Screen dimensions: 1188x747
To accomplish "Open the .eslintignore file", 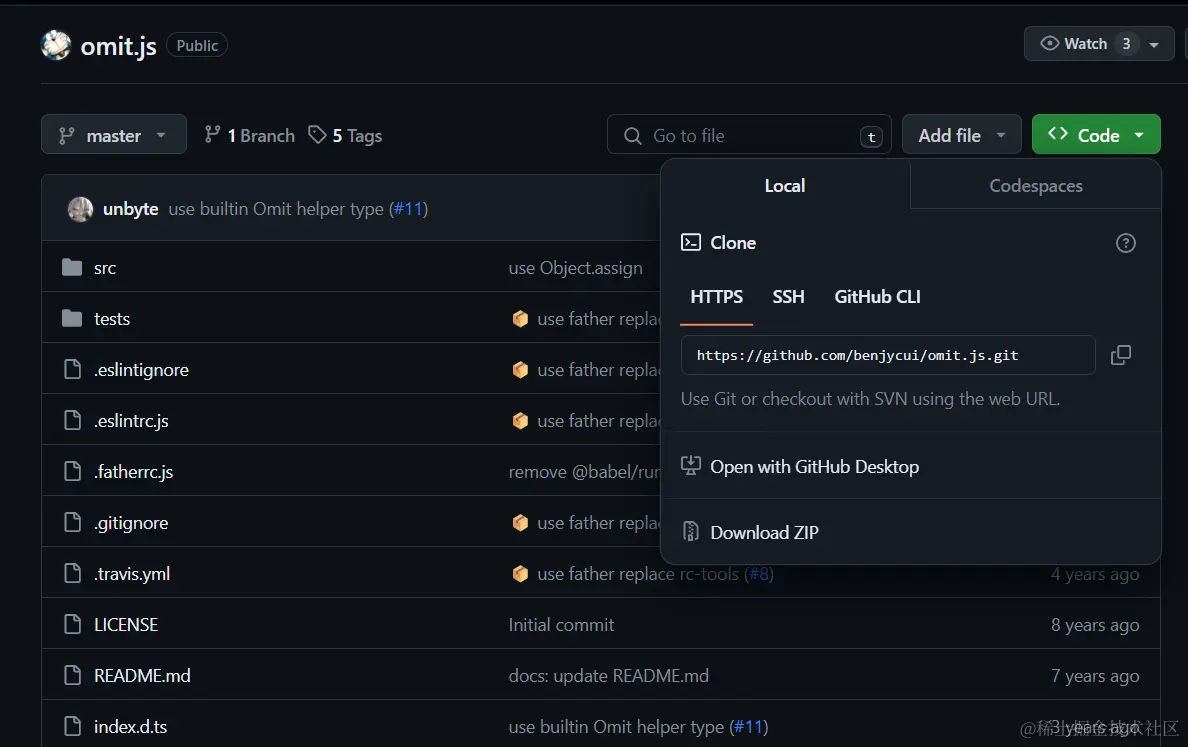I will pos(141,370).
